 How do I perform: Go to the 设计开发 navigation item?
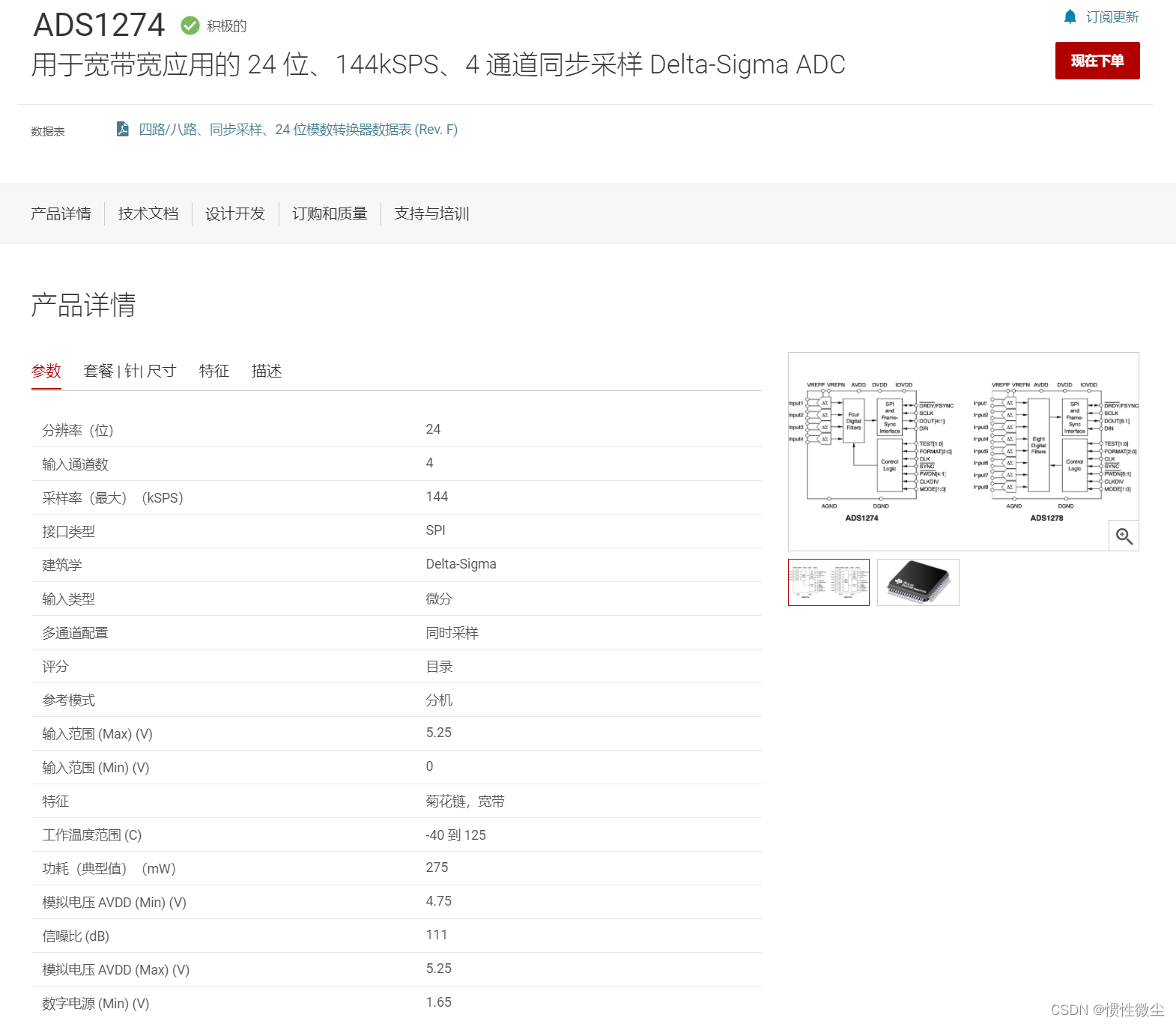tap(235, 213)
